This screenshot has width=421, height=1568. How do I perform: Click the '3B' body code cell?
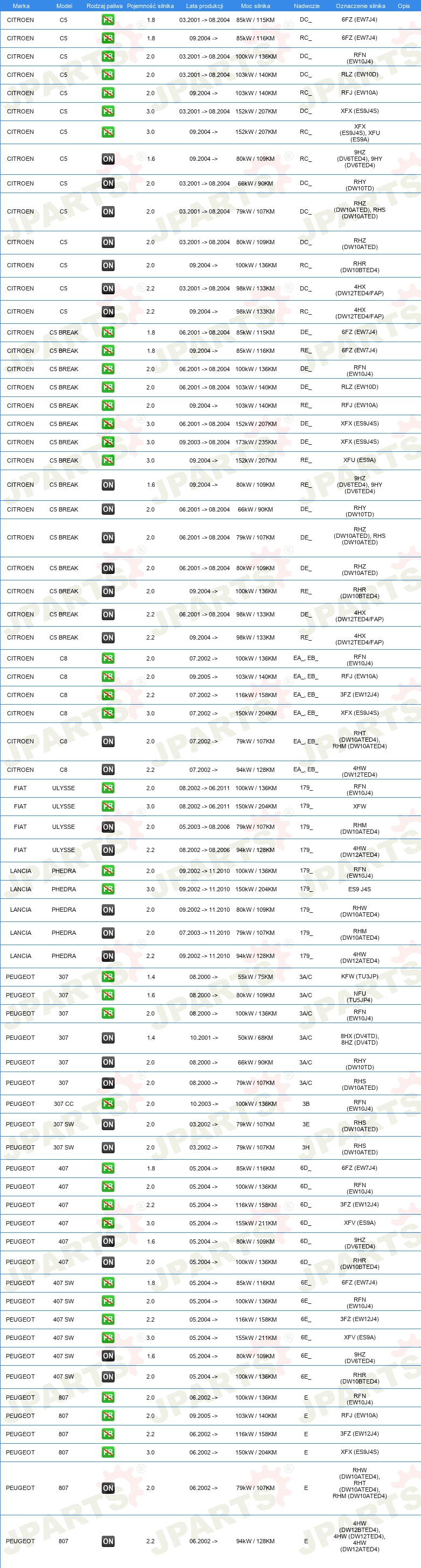[306, 1104]
